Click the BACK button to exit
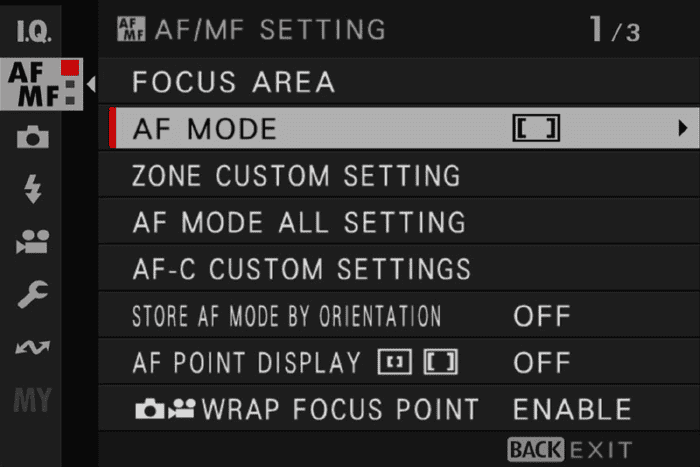 [x=535, y=450]
